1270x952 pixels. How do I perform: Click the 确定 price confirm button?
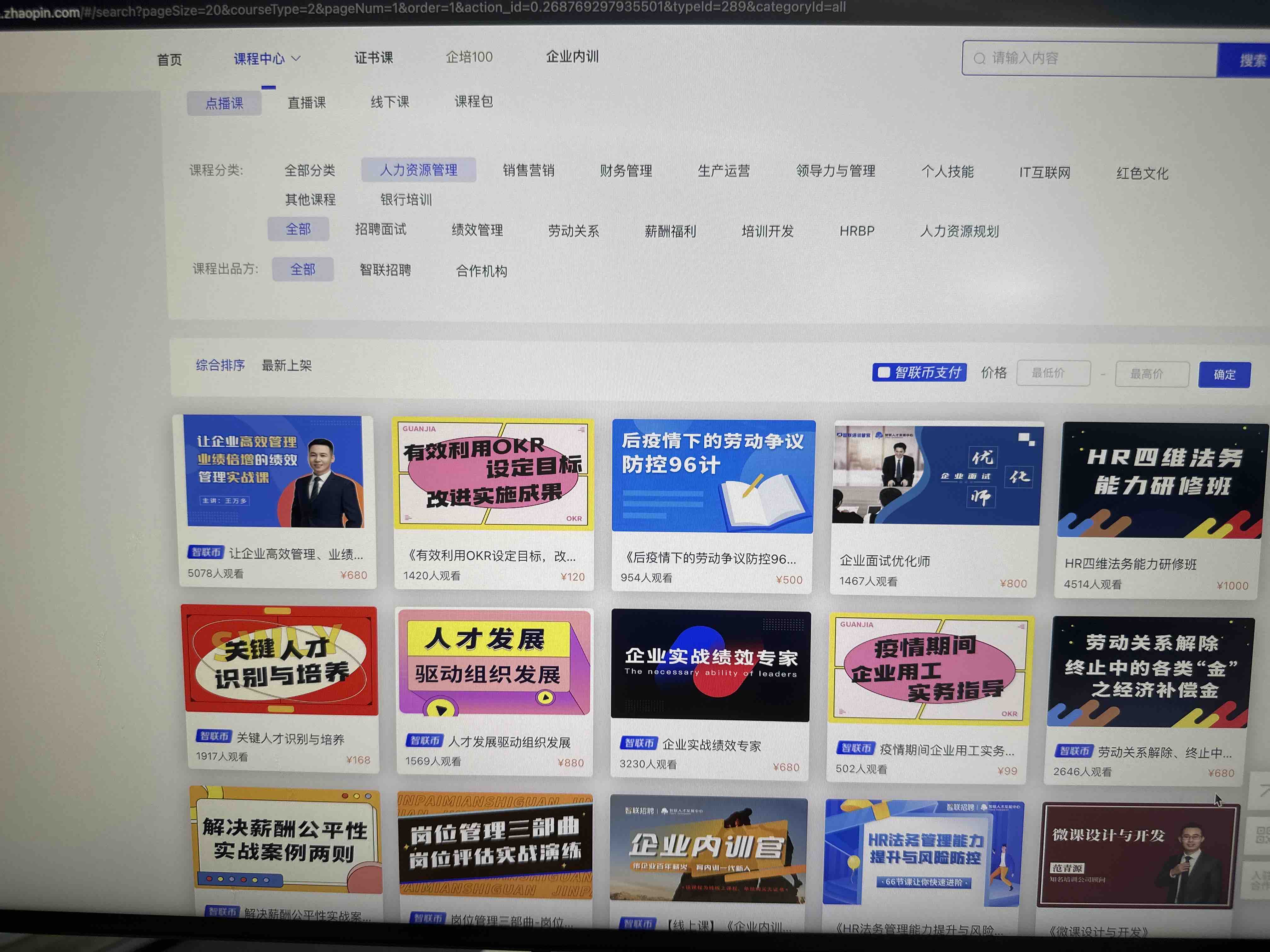coord(1224,375)
